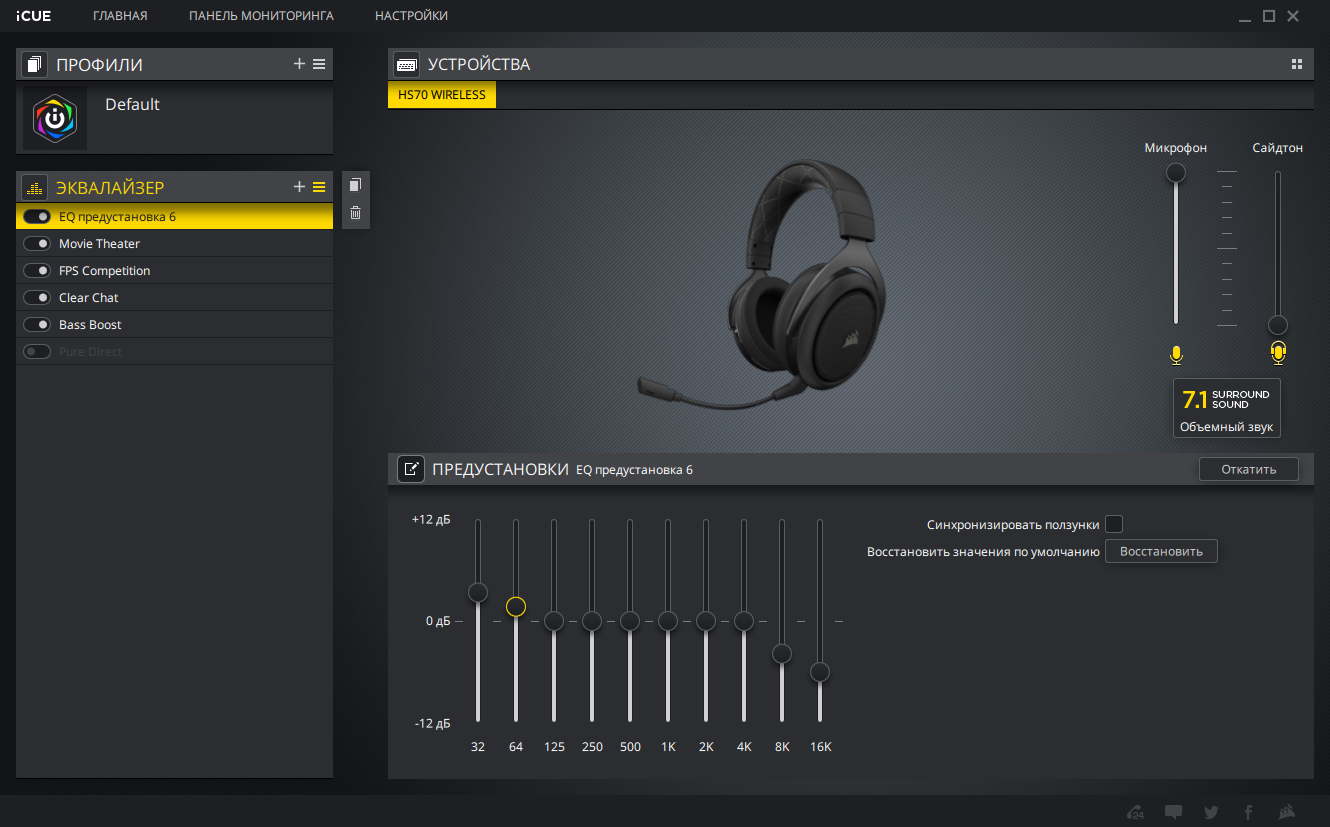Toggle the Clear Chat preset switch
This screenshot has height=827, width=1330.
coord(37,297)
